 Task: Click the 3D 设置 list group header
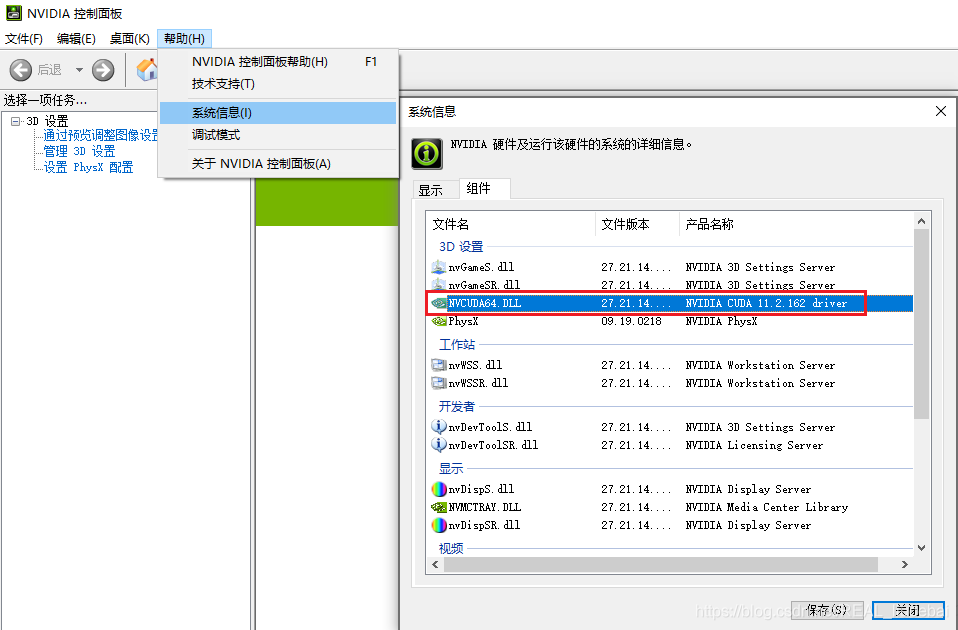coord(461,246)
